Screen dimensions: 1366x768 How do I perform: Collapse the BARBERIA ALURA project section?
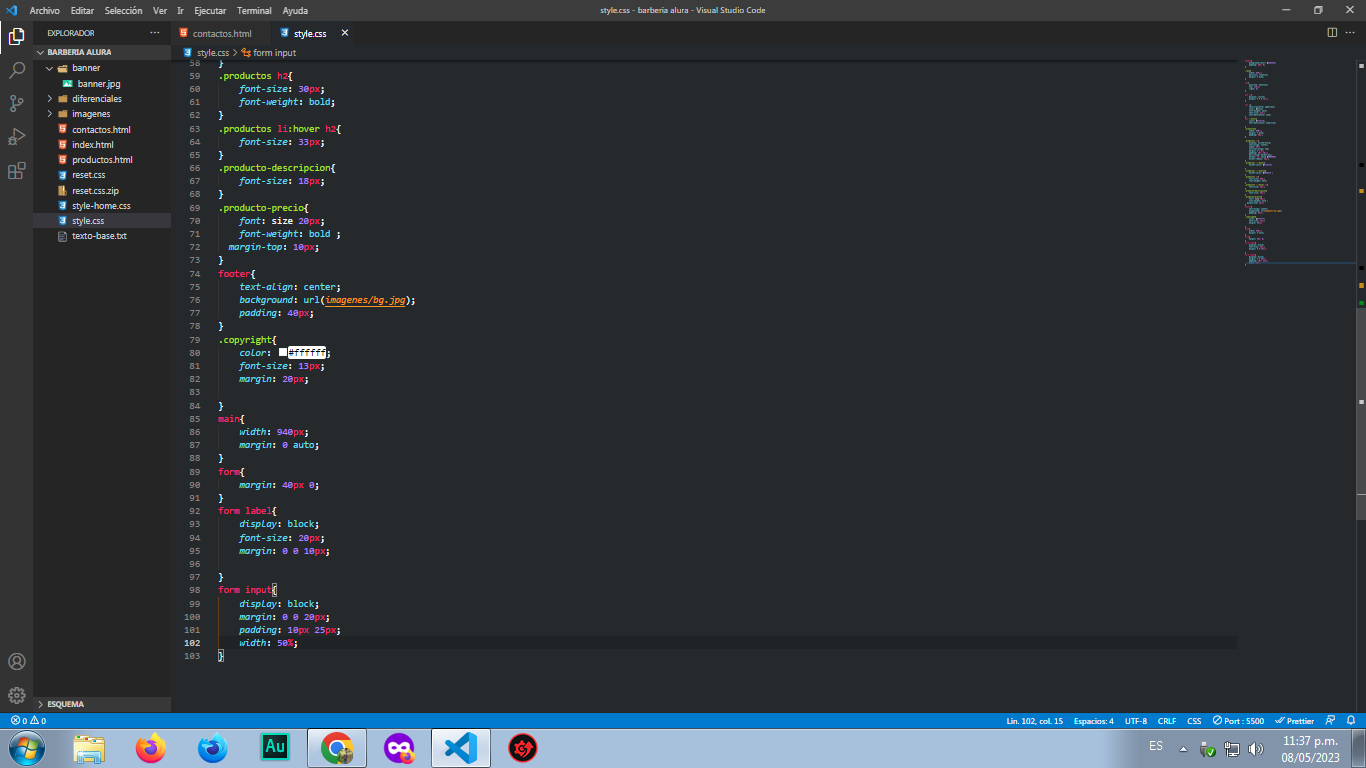pos(102,52)
